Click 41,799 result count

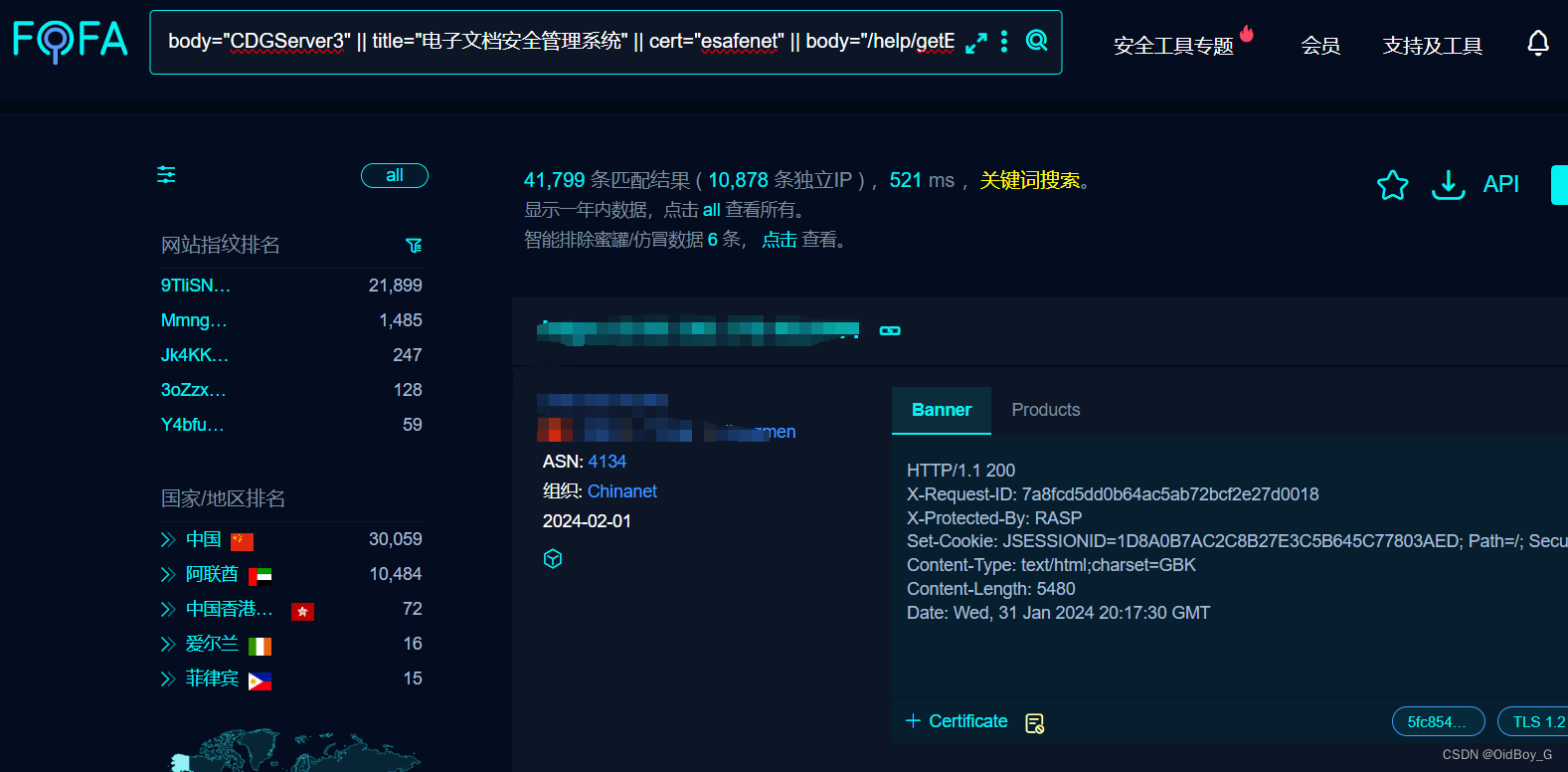(x=555, y=180)
